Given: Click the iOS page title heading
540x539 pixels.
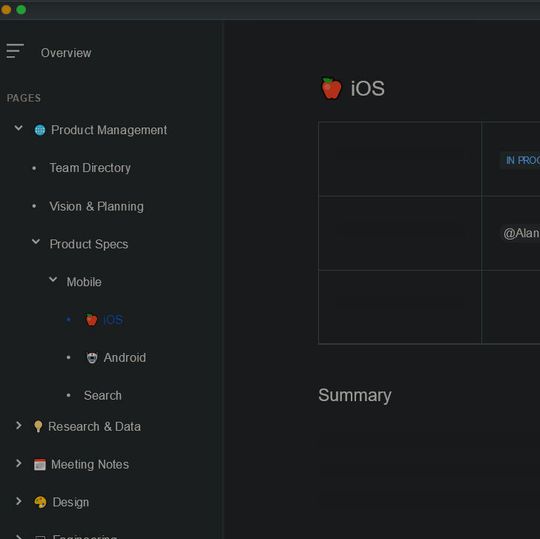Looking at the screenshot, I should 367,89.
